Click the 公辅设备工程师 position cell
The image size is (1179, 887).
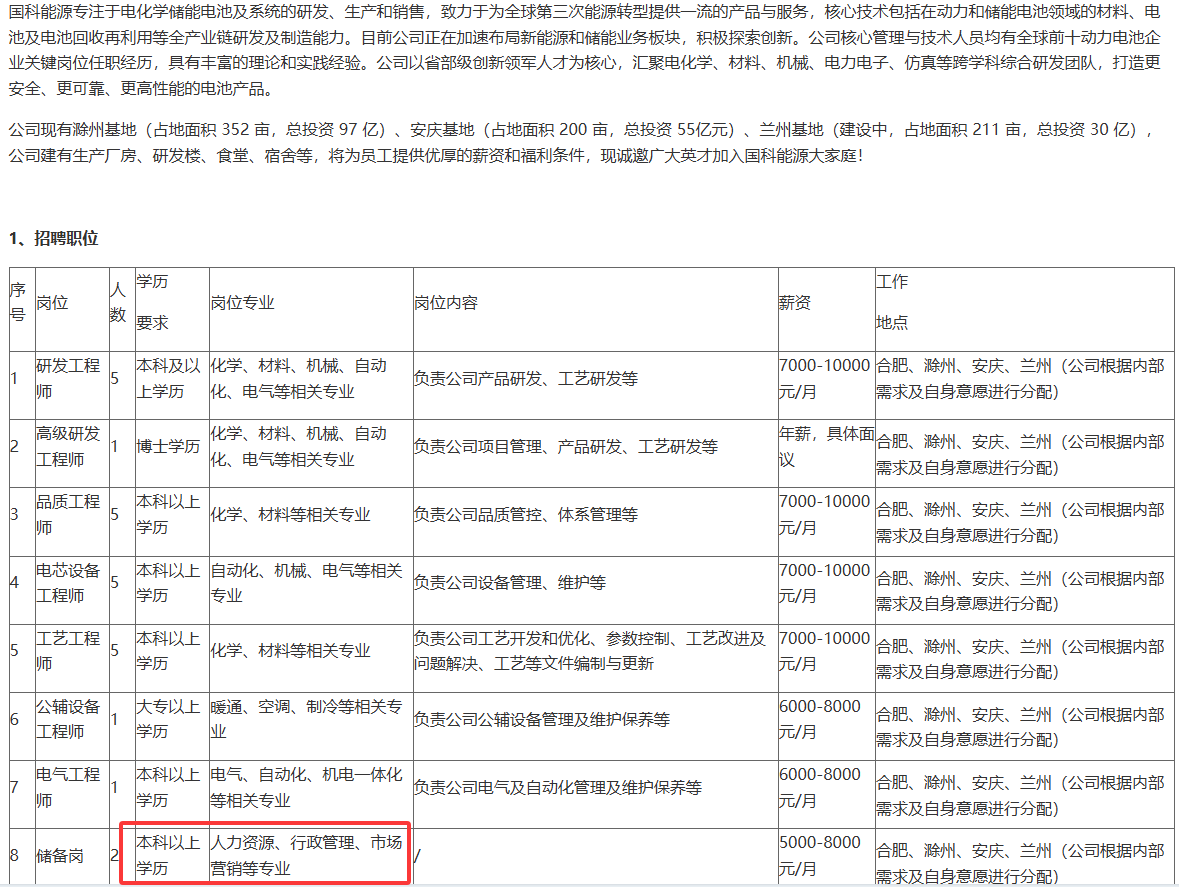coord(68,719)
